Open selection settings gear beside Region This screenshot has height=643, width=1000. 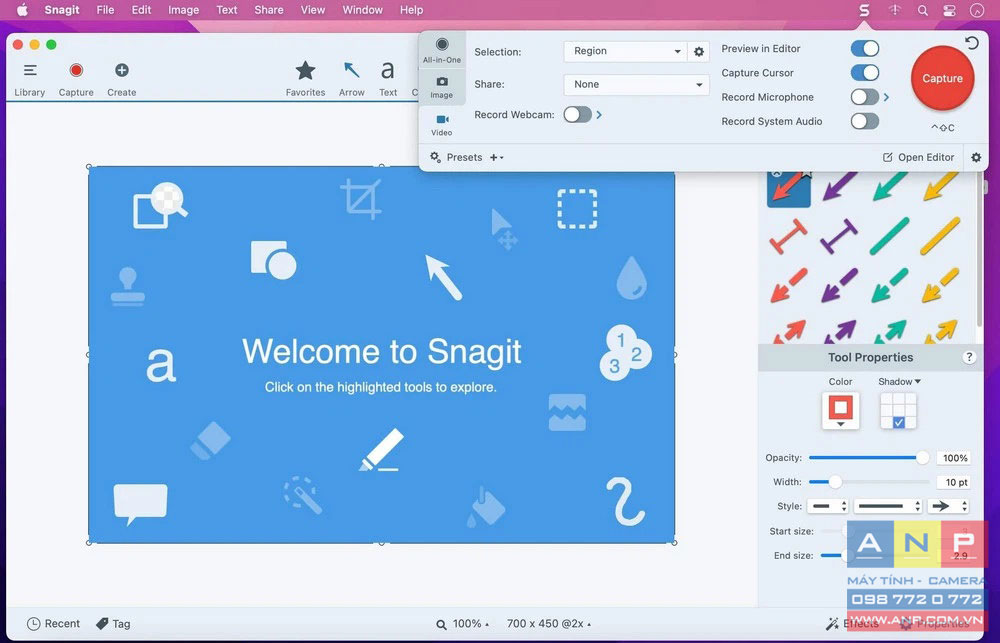(x=699, y=52)
